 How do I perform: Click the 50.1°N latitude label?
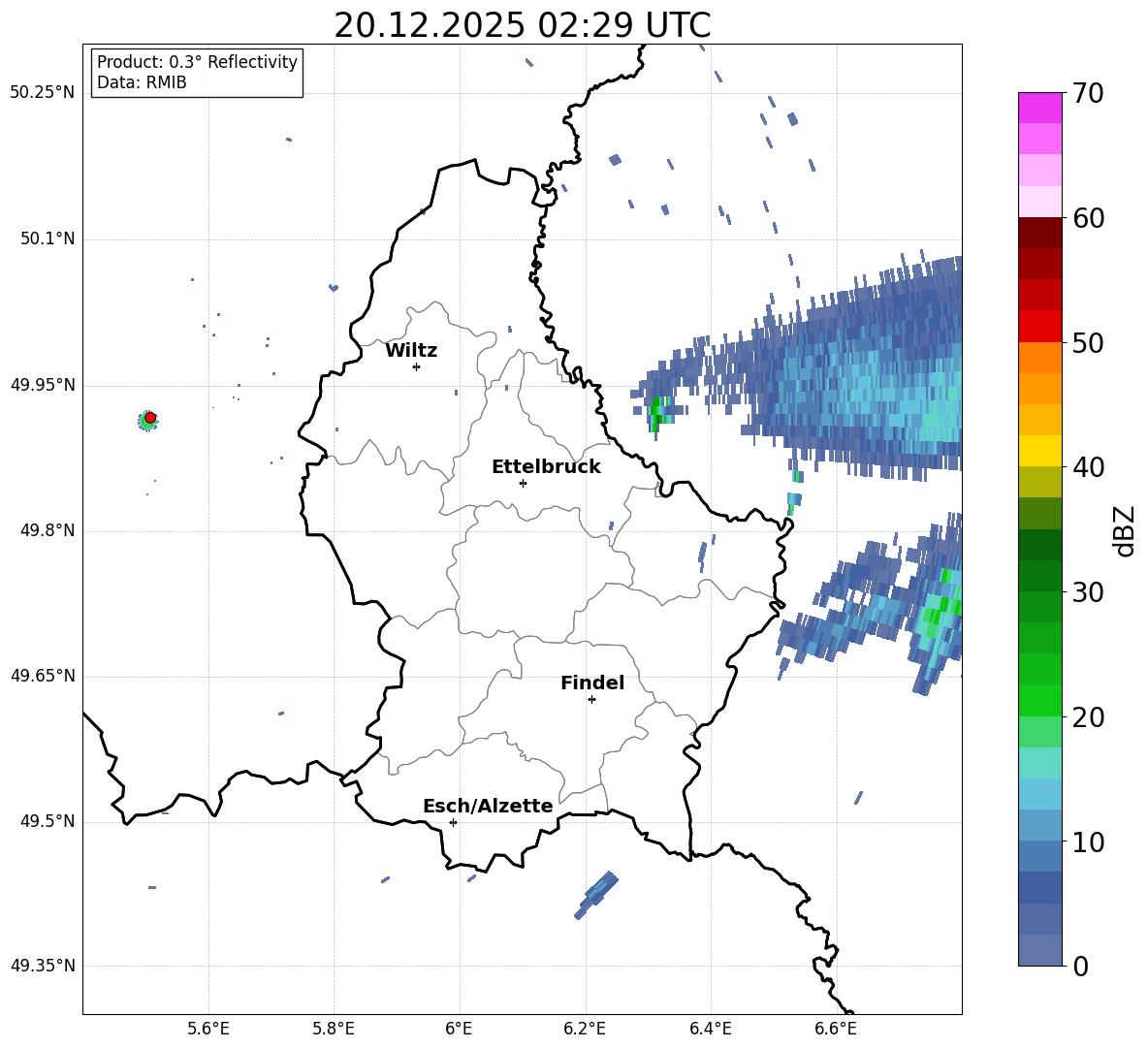48,239
